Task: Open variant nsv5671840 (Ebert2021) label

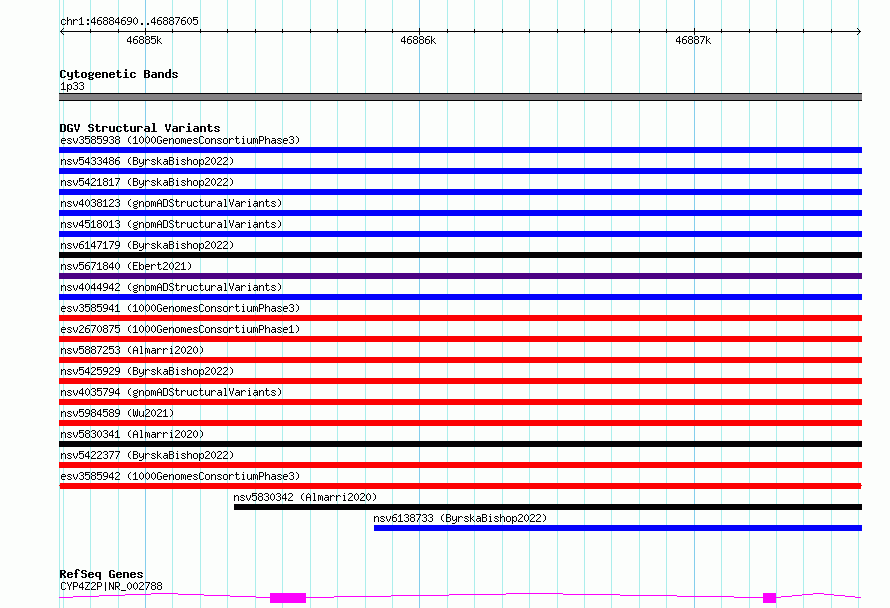Action: click(x=126, y=266)
